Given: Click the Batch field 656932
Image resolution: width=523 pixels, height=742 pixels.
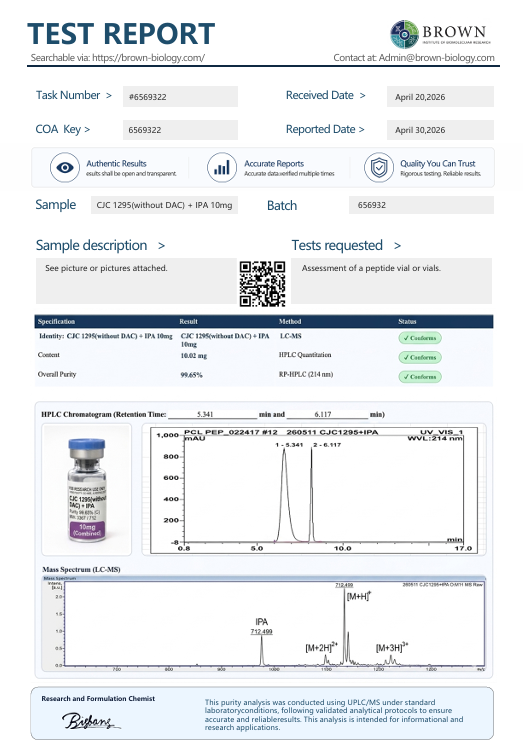Looking at the screenshot, I should [x=421, y=205].
